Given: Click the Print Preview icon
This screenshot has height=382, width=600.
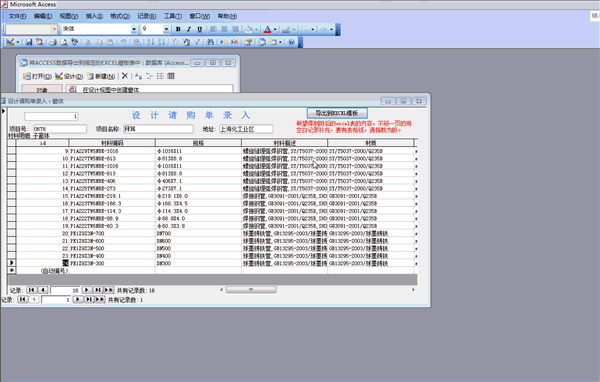Looking at the screenshot, I should (x=64, y=42).
